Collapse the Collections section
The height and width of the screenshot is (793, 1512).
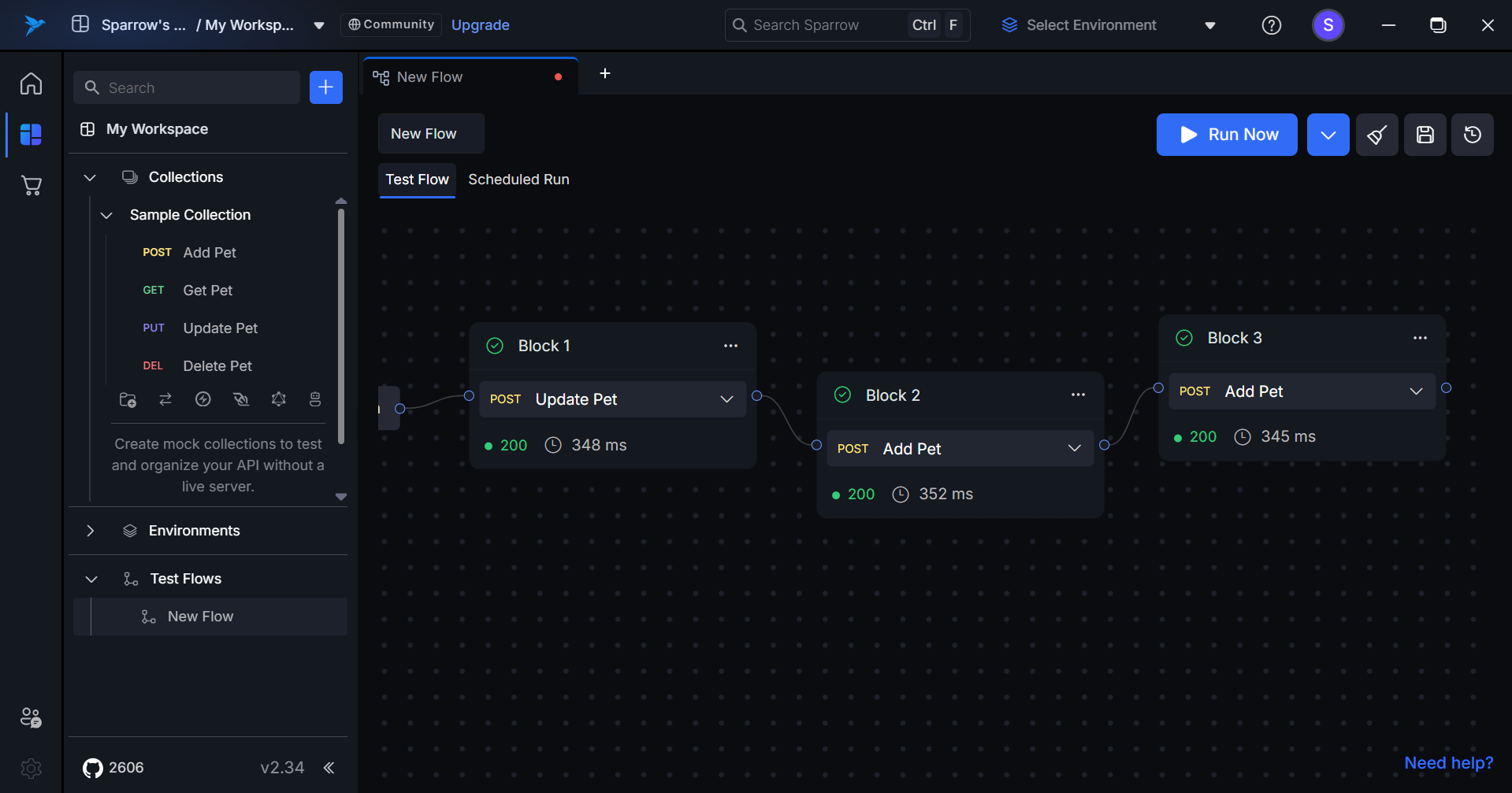[x=90, y=177]
